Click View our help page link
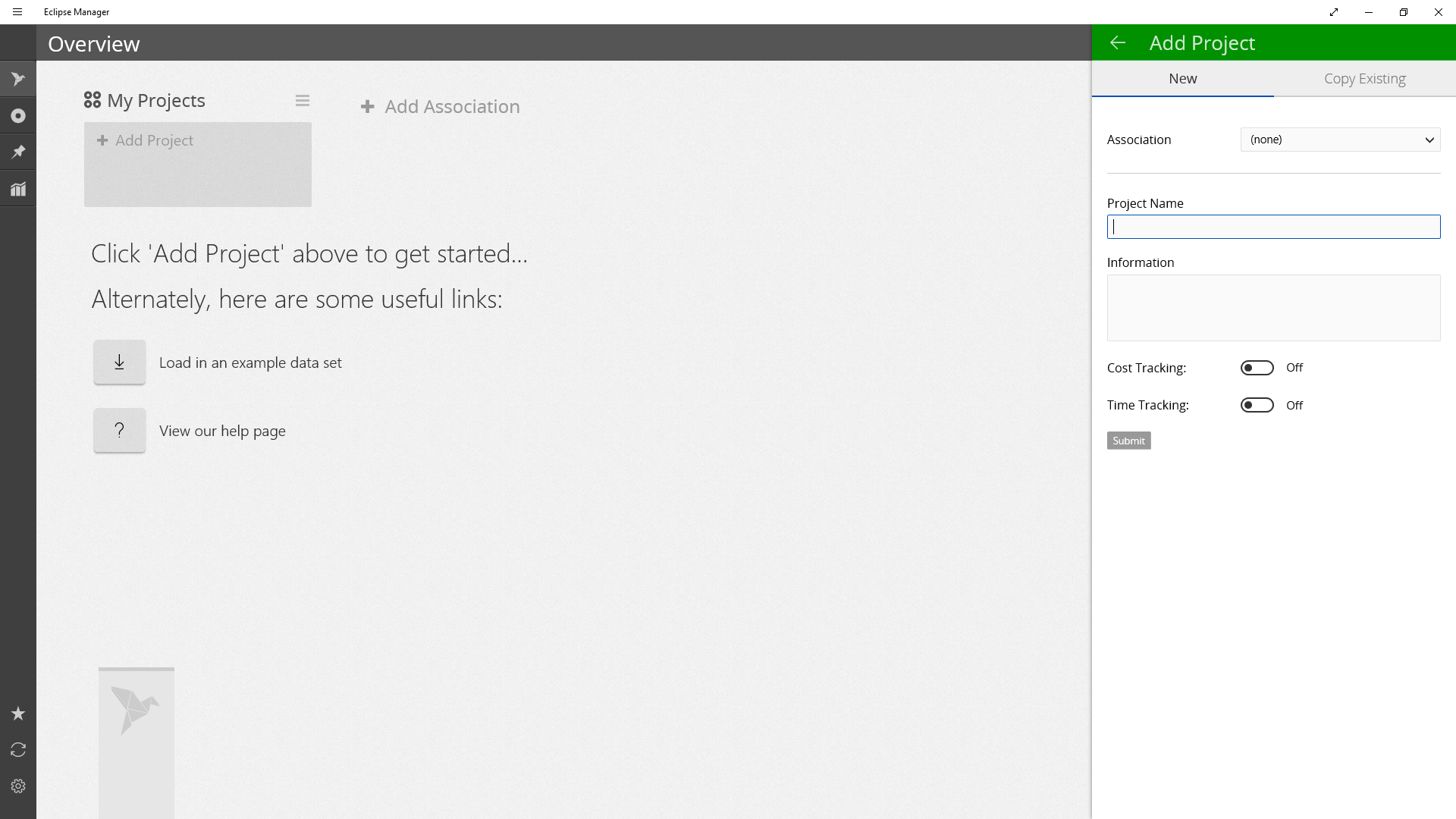This screenshot has width=1456, height=819. tap(222, 430)
